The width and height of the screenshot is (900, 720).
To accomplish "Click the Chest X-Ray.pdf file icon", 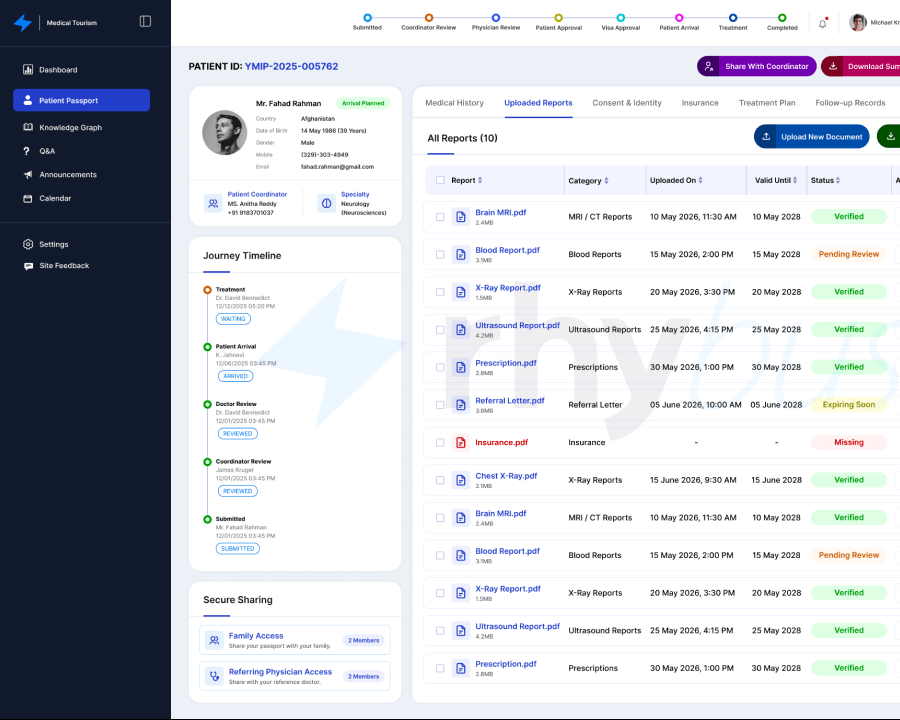I will click(460, 480).
